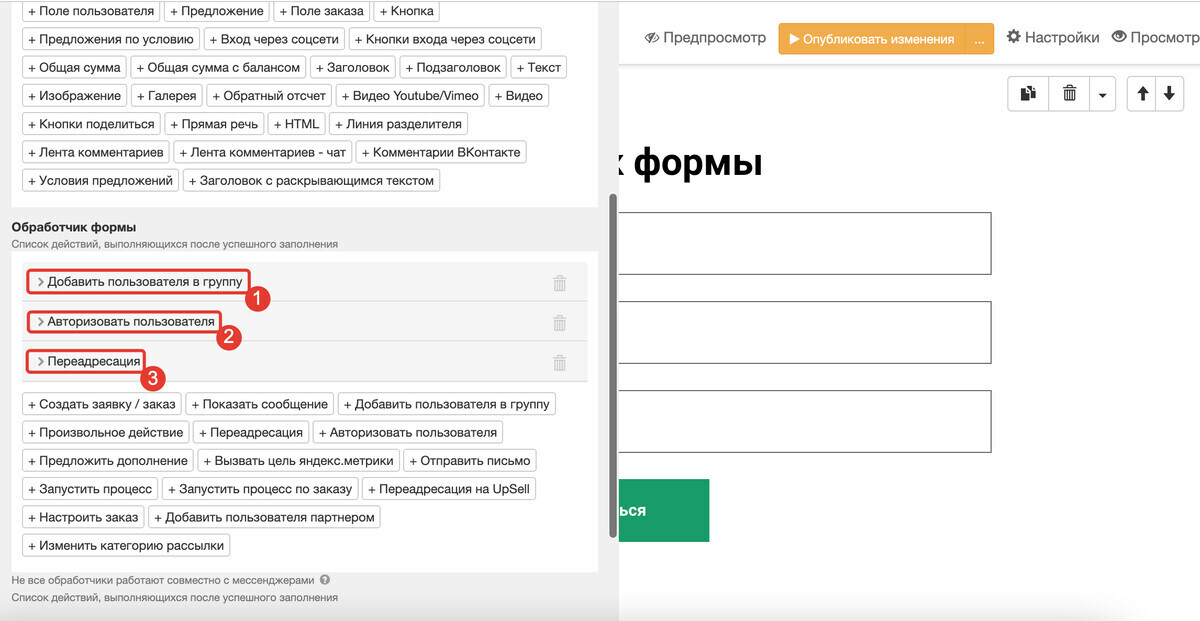This screenshot has height=621, width=1200.
Task: Publish with the 'Опубликовать изменения' button
Action: coord(871,39)
